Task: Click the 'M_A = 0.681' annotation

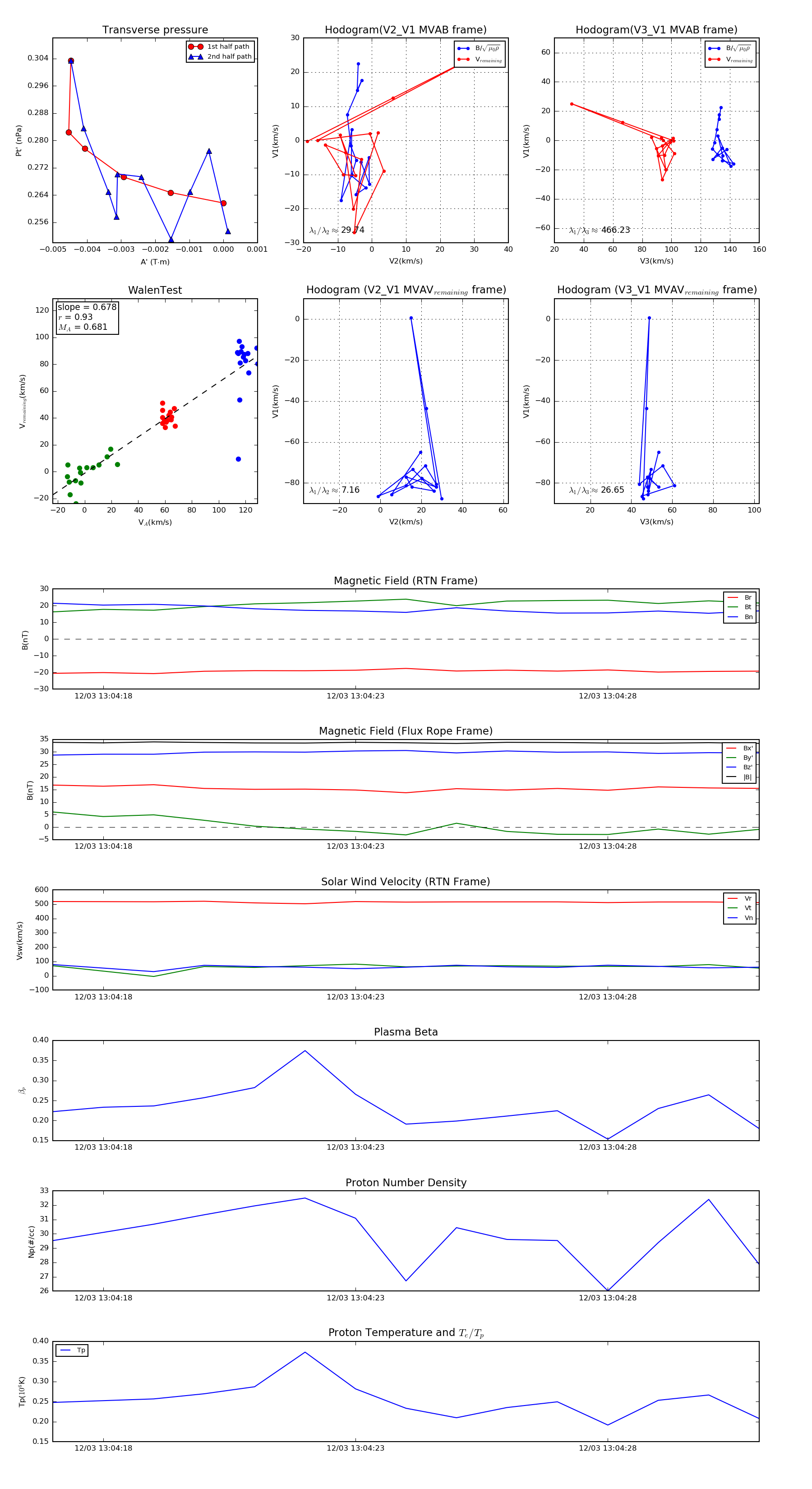Action: 83,327
